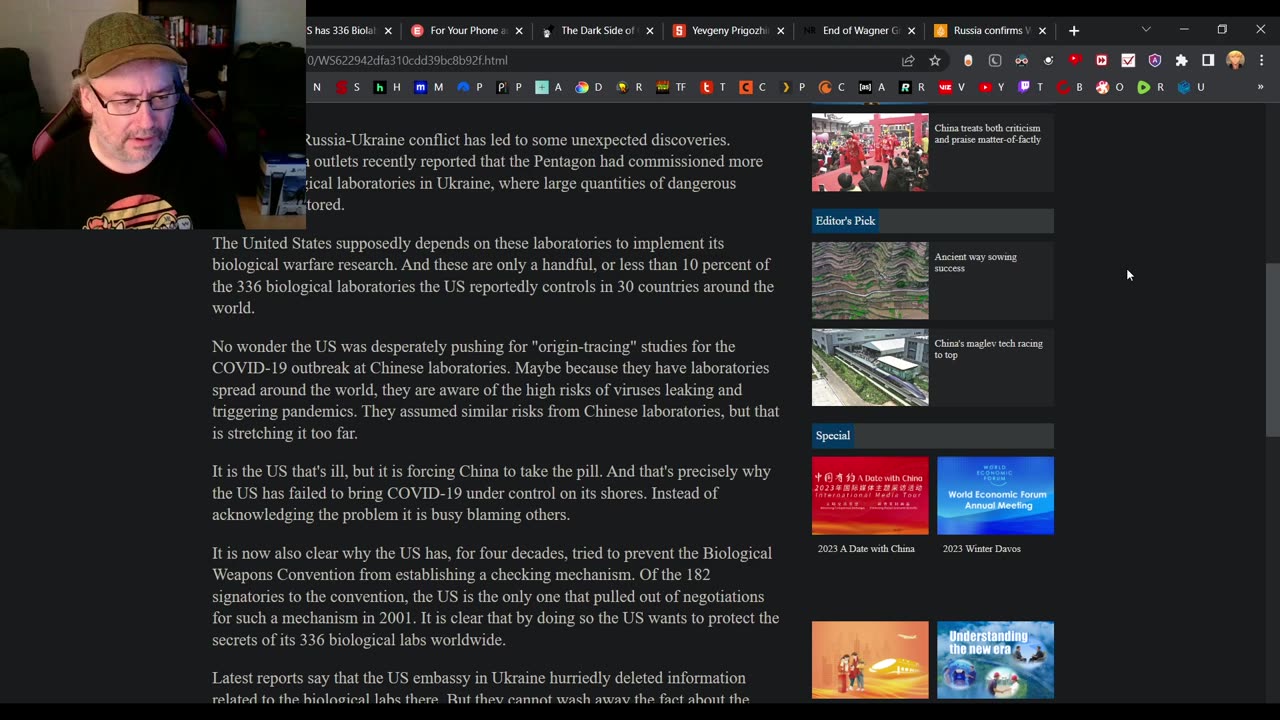This screenshot has height=720, width=1280.
Task: Click the paragraph starting 'The United States supposedly'
Action: pyautogui.click(x=493, y=275)
